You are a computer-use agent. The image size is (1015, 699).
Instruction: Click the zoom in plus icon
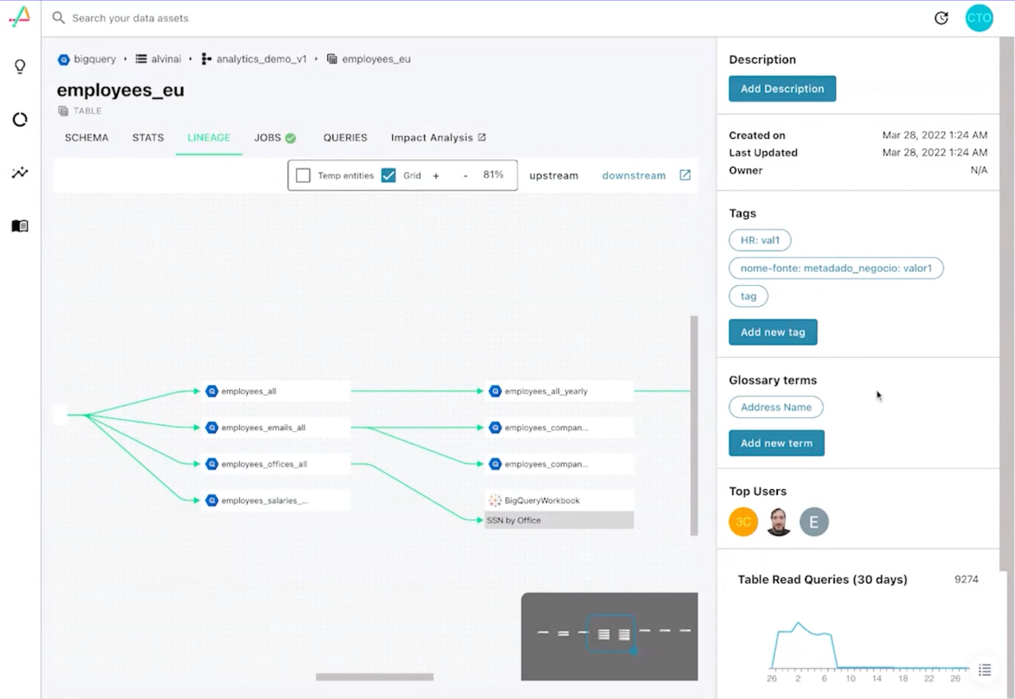436,175
